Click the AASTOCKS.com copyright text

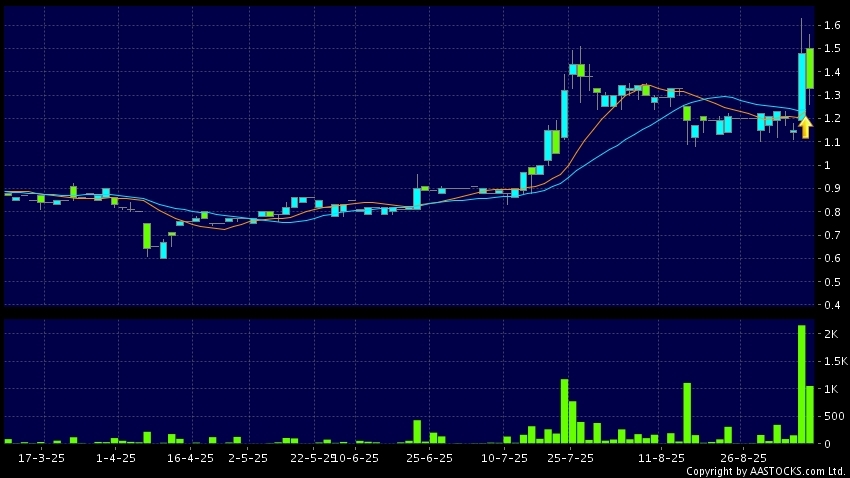click(766, 471)
